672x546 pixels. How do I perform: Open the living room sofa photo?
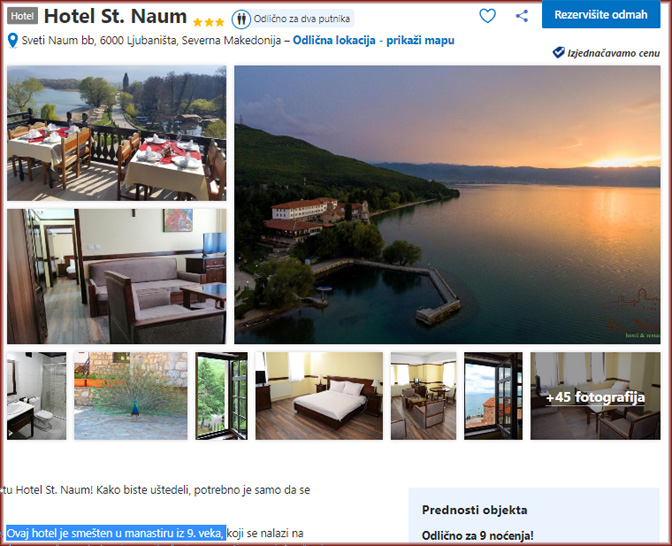(117, 276)
